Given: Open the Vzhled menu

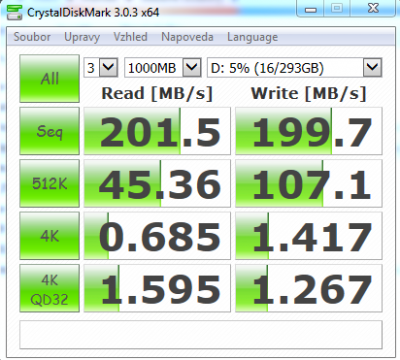Looking at the screenshot, I should 130,37.
